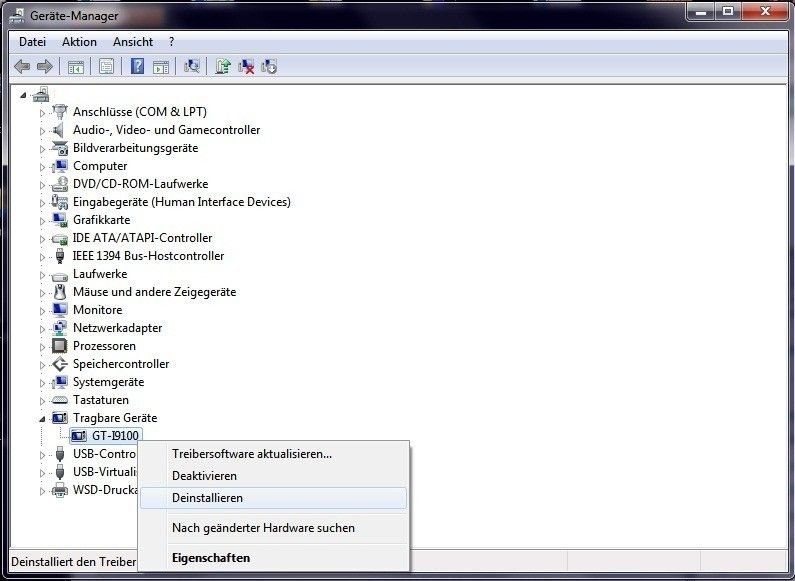
Task: Select the Monitore tree label
Action: click(97, 310)
